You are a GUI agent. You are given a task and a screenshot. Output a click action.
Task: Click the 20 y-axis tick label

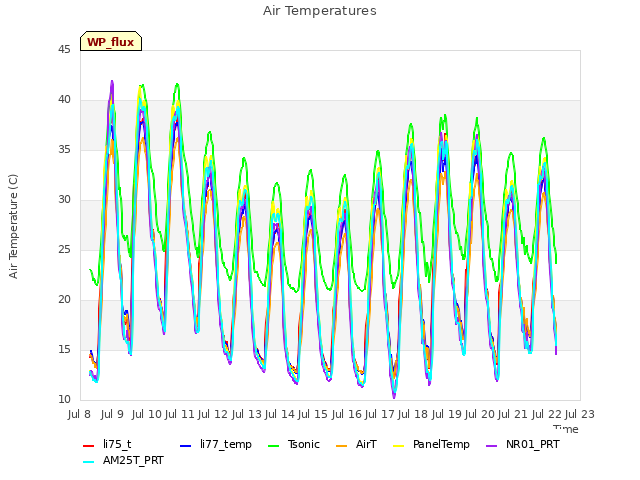click(x=64, y=300)
